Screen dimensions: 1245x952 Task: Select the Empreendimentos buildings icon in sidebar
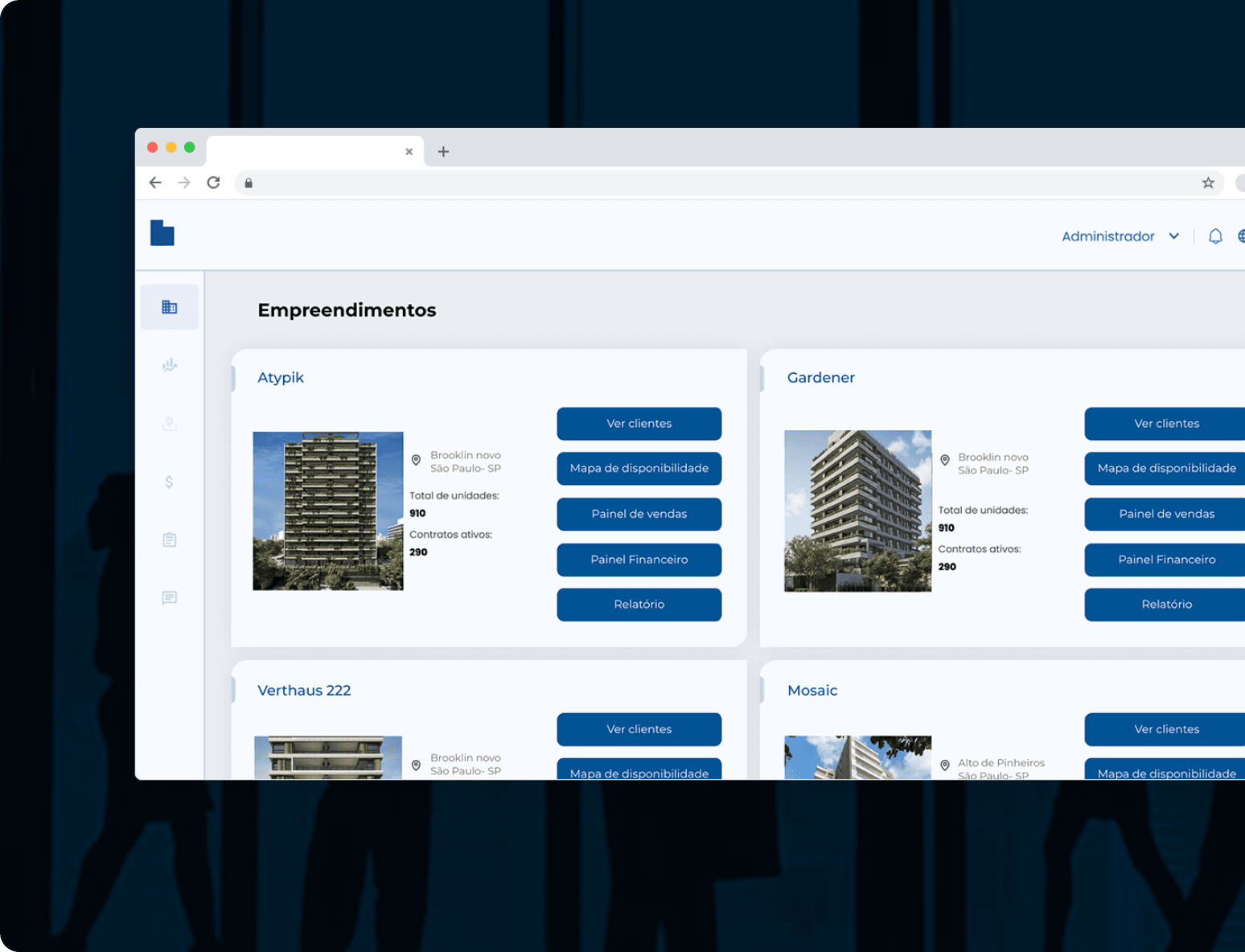(x=169, y=306)
